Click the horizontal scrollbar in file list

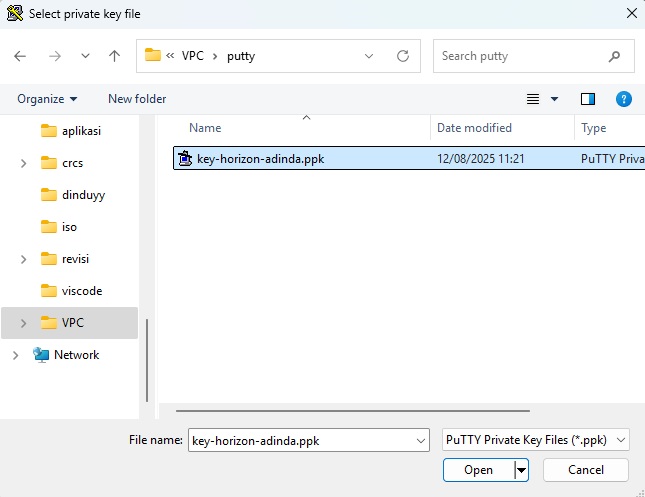[x=353, y=411]
